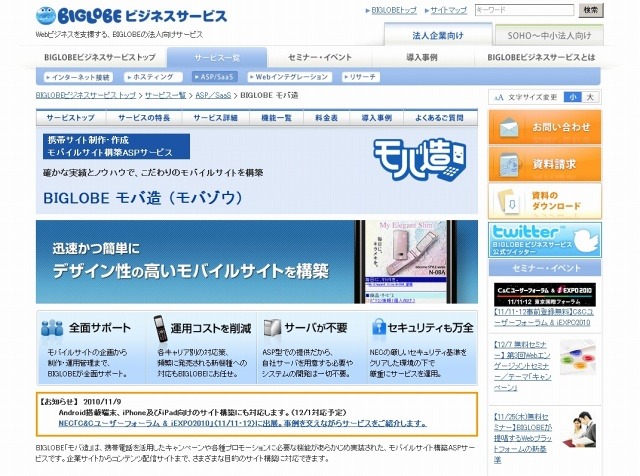Click the BIGLOBE blue mascot logo icon

click(x=46, y=16)
